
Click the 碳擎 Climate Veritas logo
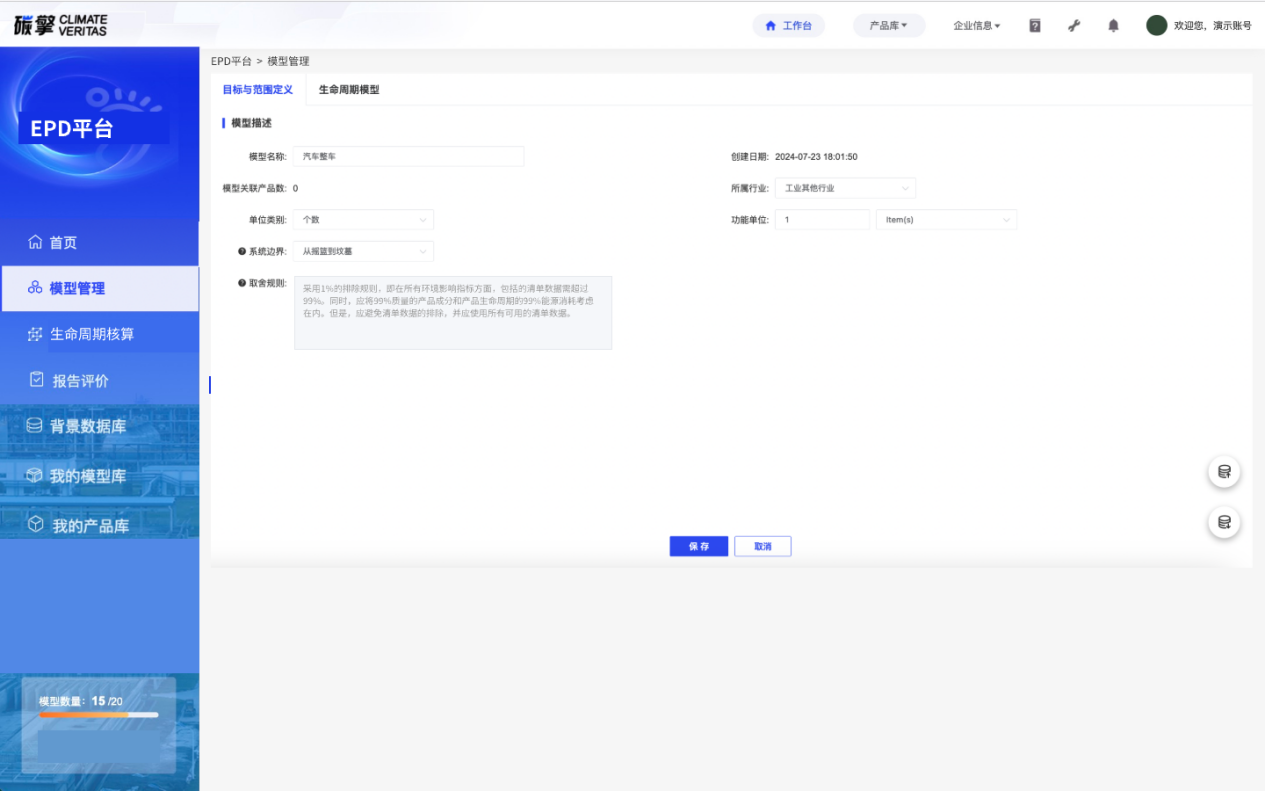tap(60, 25)
